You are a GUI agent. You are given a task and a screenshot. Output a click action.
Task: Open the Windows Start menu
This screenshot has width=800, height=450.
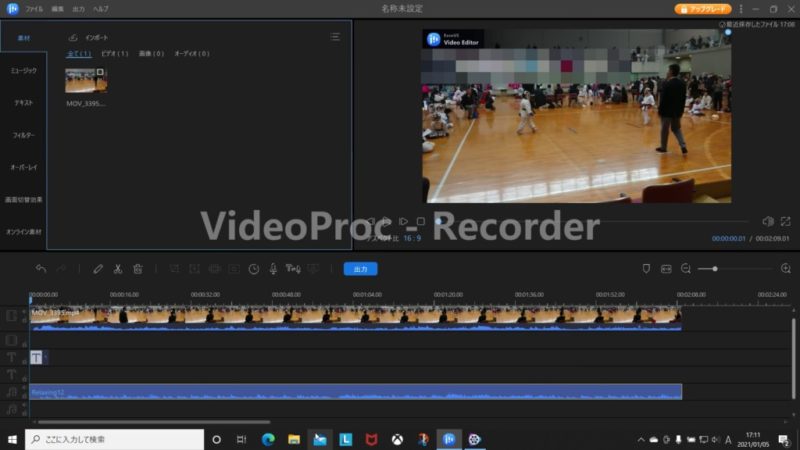coord(12,439)
